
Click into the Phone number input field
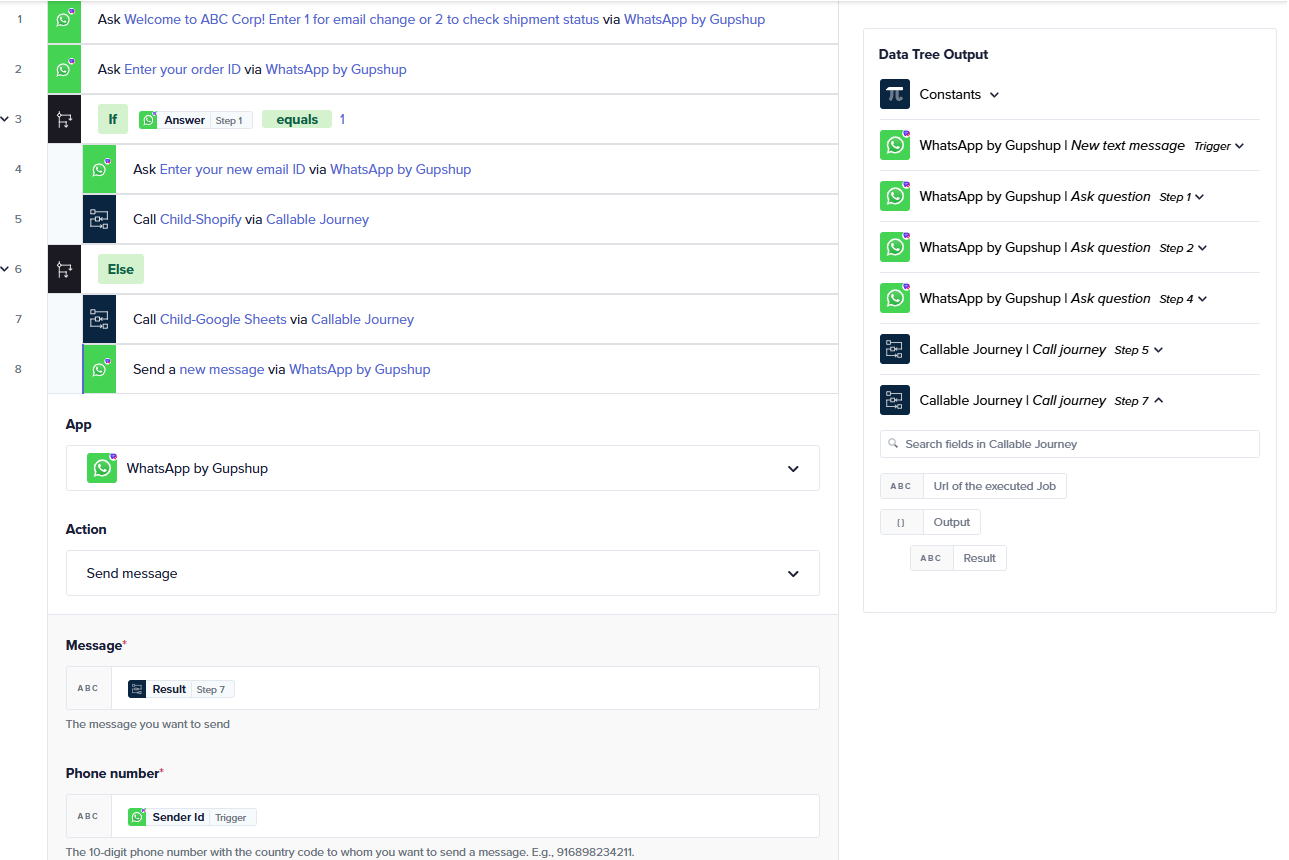(x=465, y=816)
